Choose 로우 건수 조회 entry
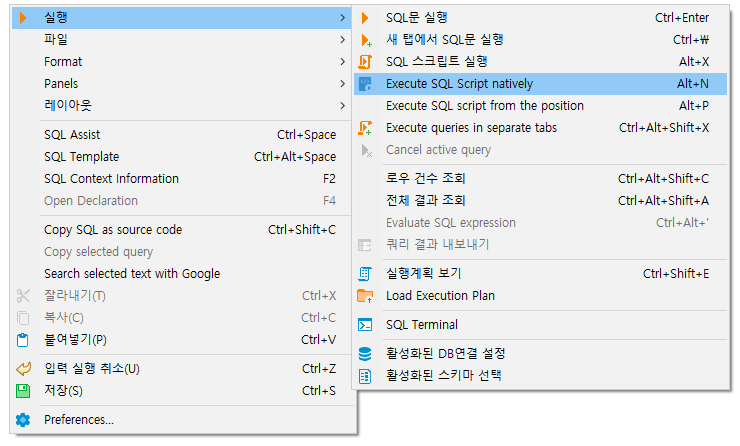The height and width of the screenshot is (446, 740). [540, 179]
